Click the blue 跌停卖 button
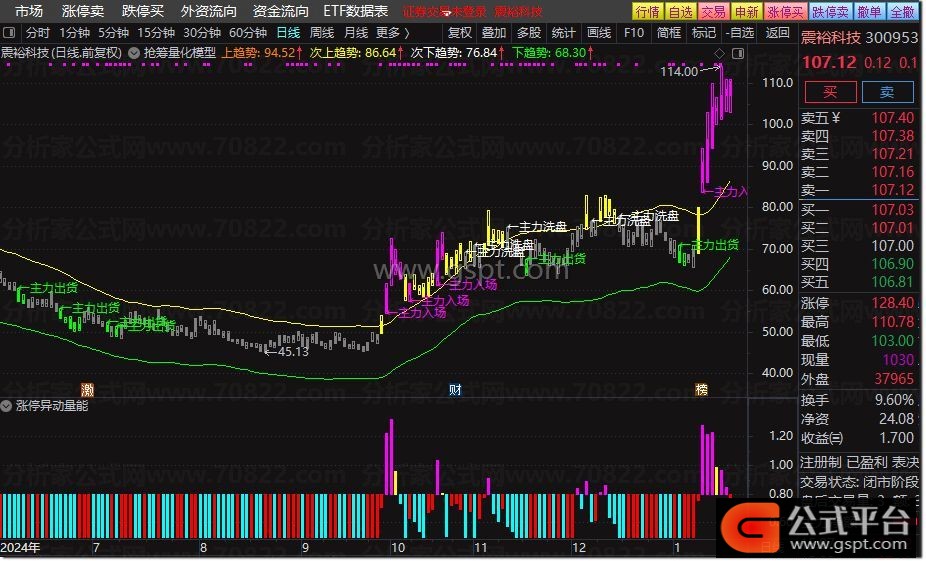 click(x=830, y=12)
